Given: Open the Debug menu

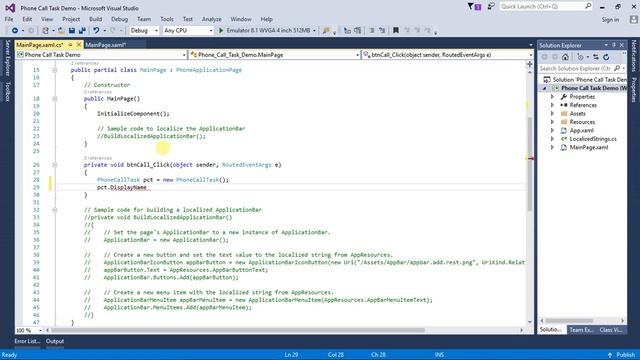Looking at the screenshot, I should [x=119, y=19].
